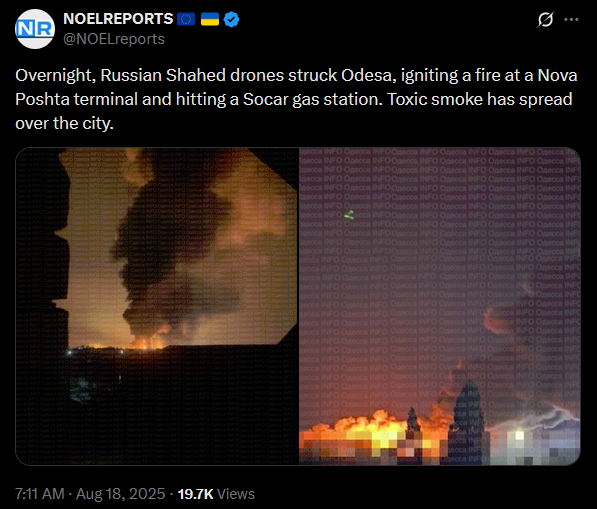The width and height of the screenshot is (597, 509).
Task: Open the NOELREPORTS display name
Action: [118, 19]
